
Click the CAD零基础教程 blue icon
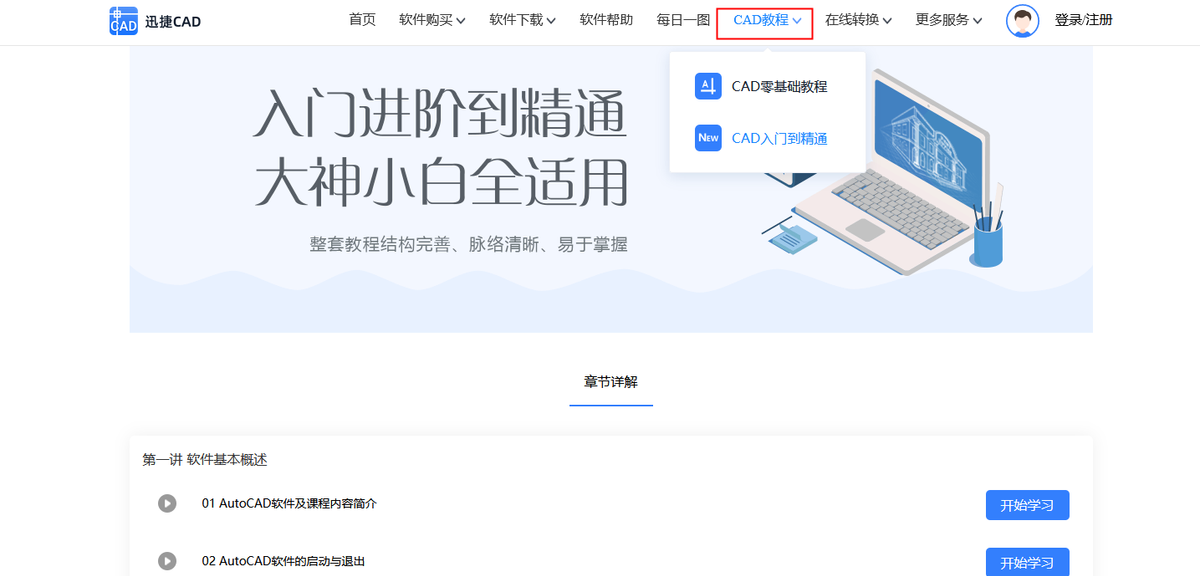pos(708,86)
